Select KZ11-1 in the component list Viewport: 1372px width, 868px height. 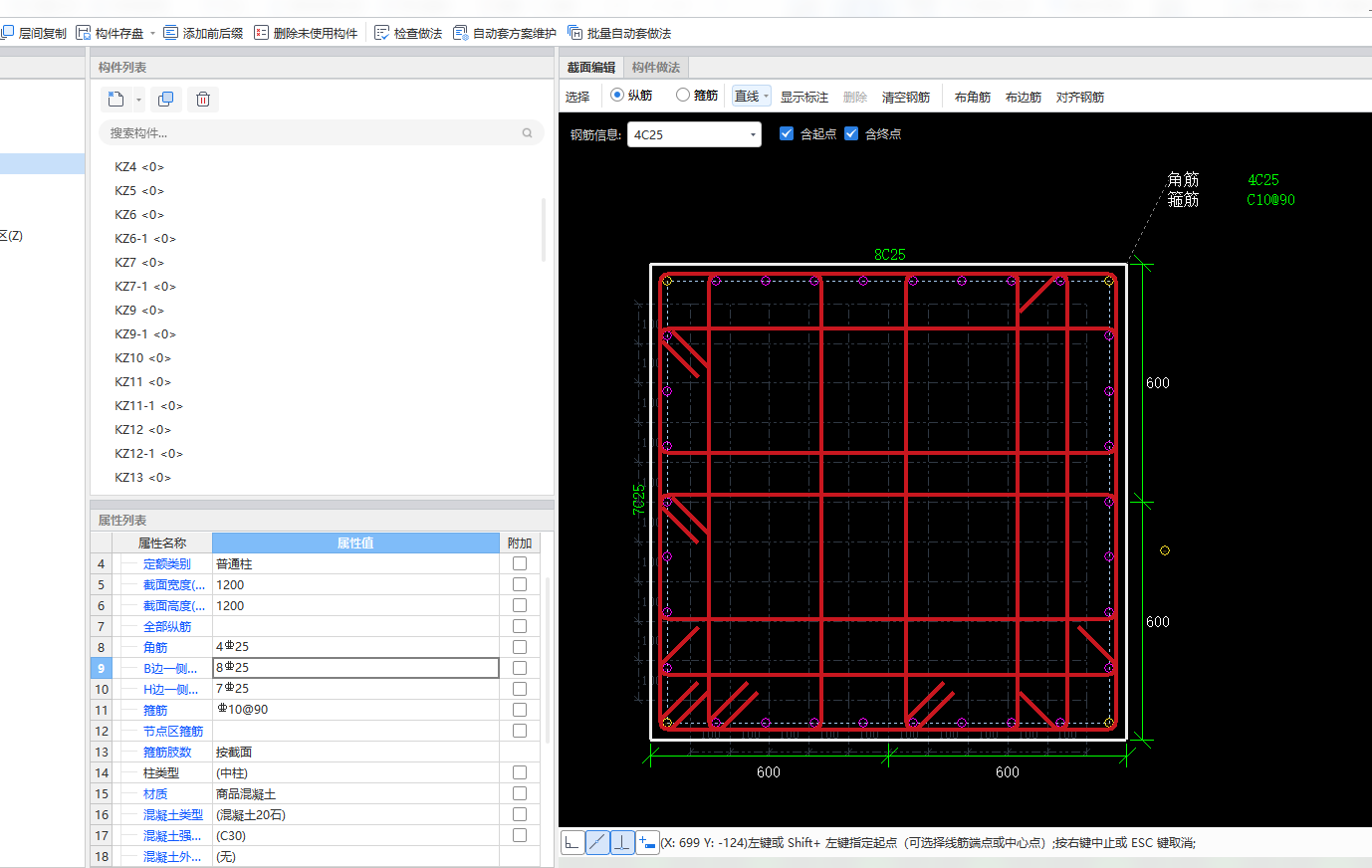[x=148, y=406]
